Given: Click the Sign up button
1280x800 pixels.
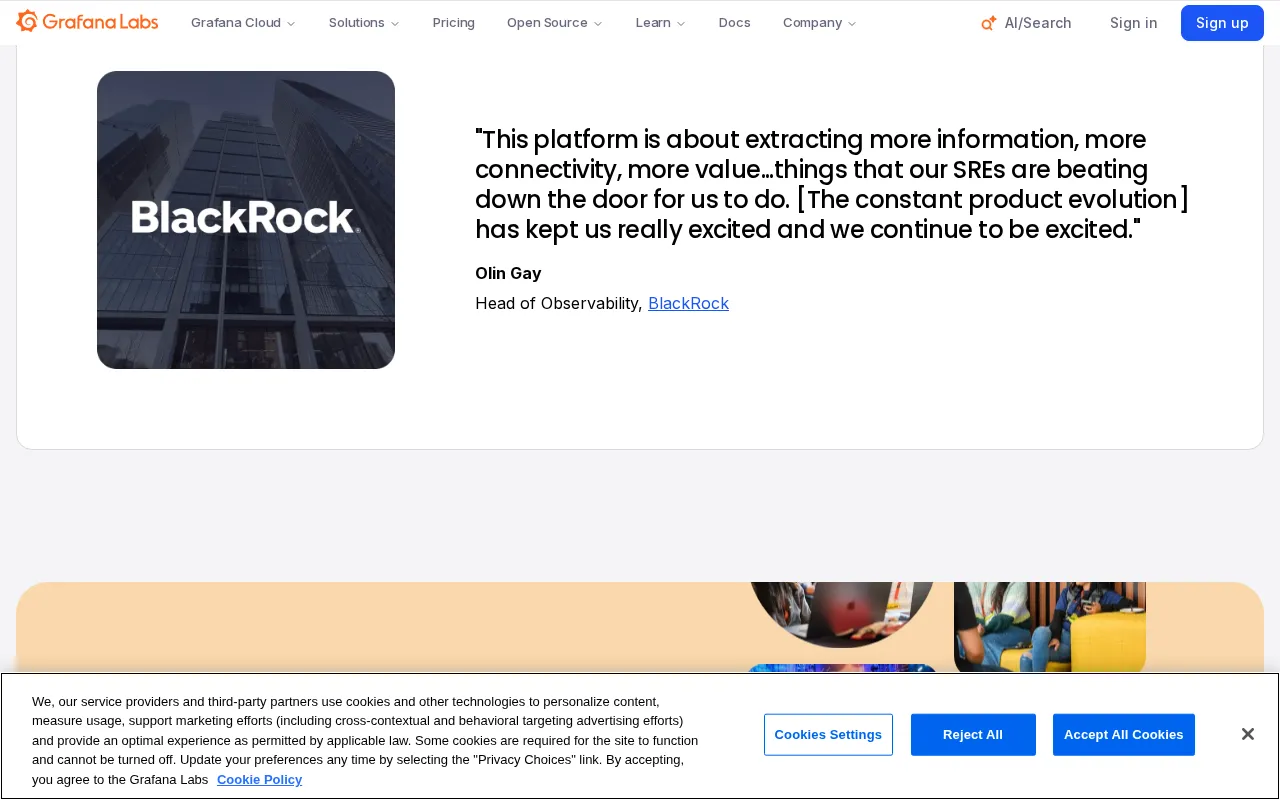Looking at the screenshot, I should [x=1222, y=23].
